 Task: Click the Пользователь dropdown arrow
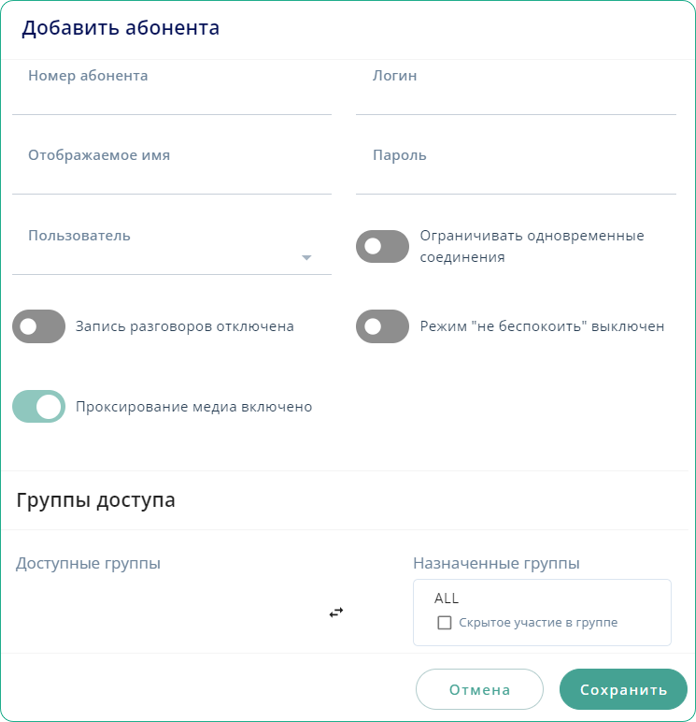tap(307, 258)
